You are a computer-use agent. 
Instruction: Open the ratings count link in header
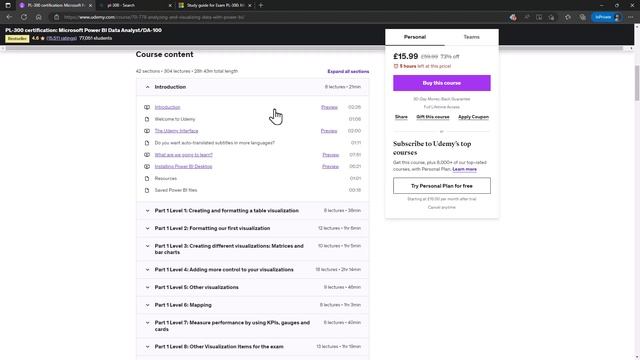point(62,38)
